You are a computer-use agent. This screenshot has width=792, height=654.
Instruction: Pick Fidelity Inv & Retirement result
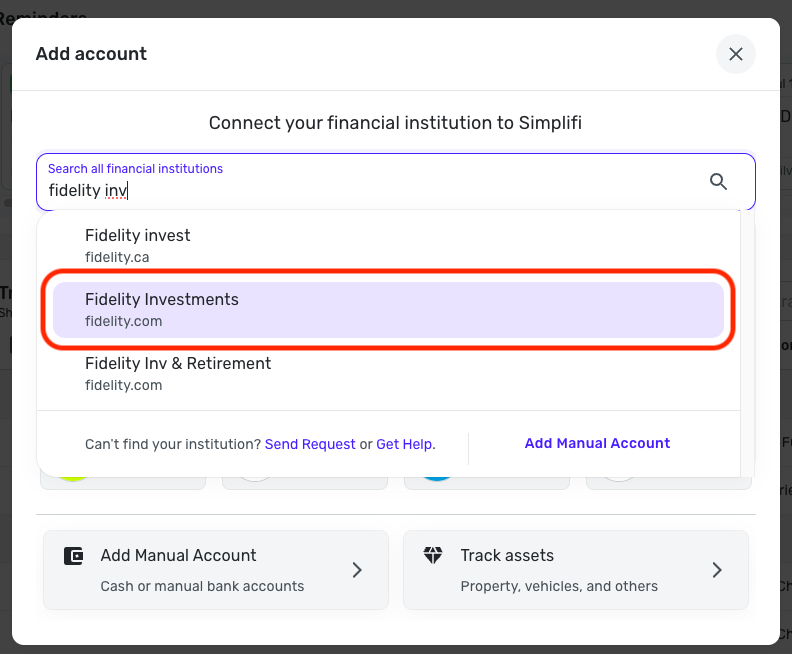tap(178, 364)
